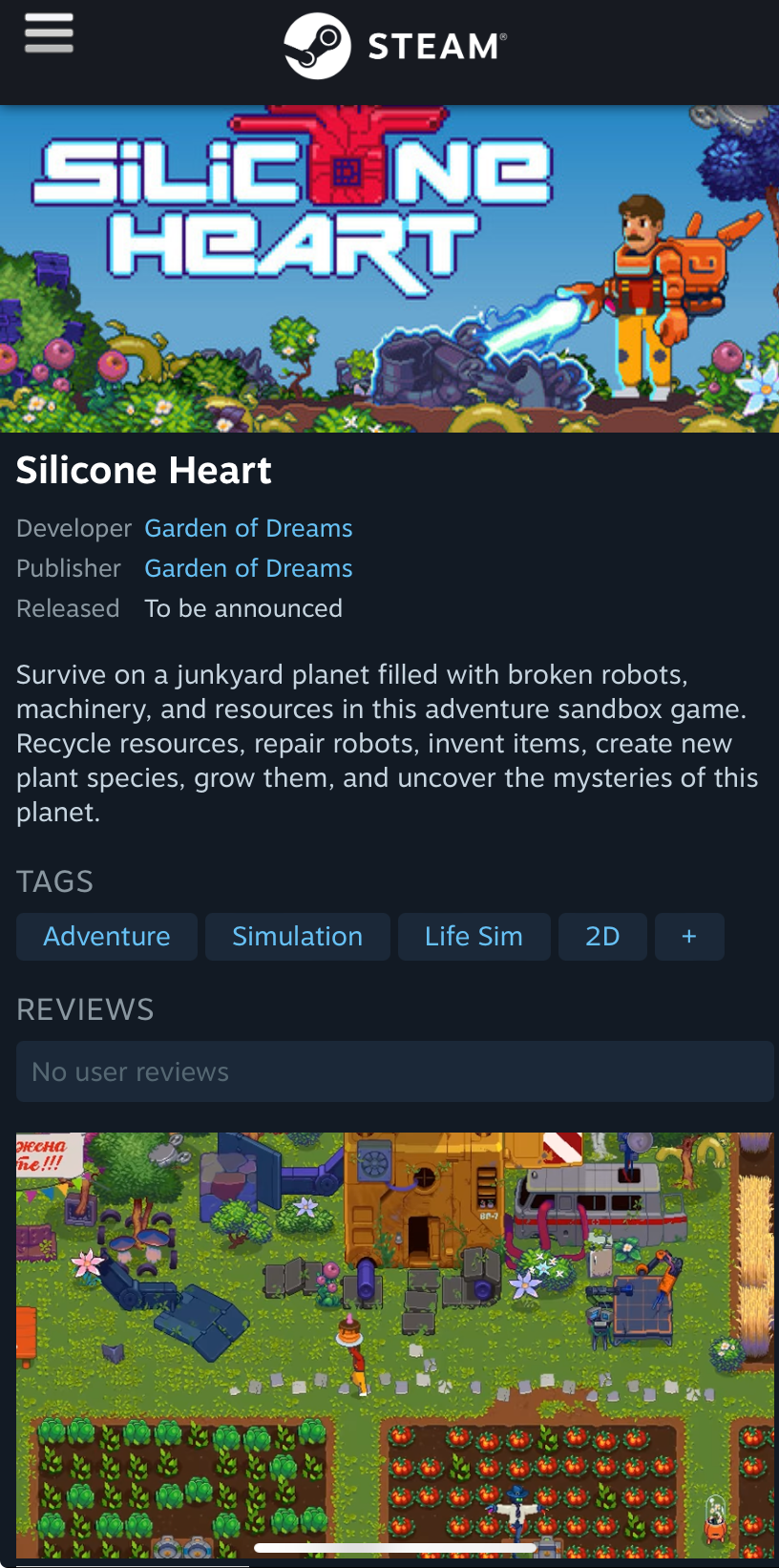779x1568 pixels.
Task: Tap the Steam logo icon
Action: (x=317, y=46)
